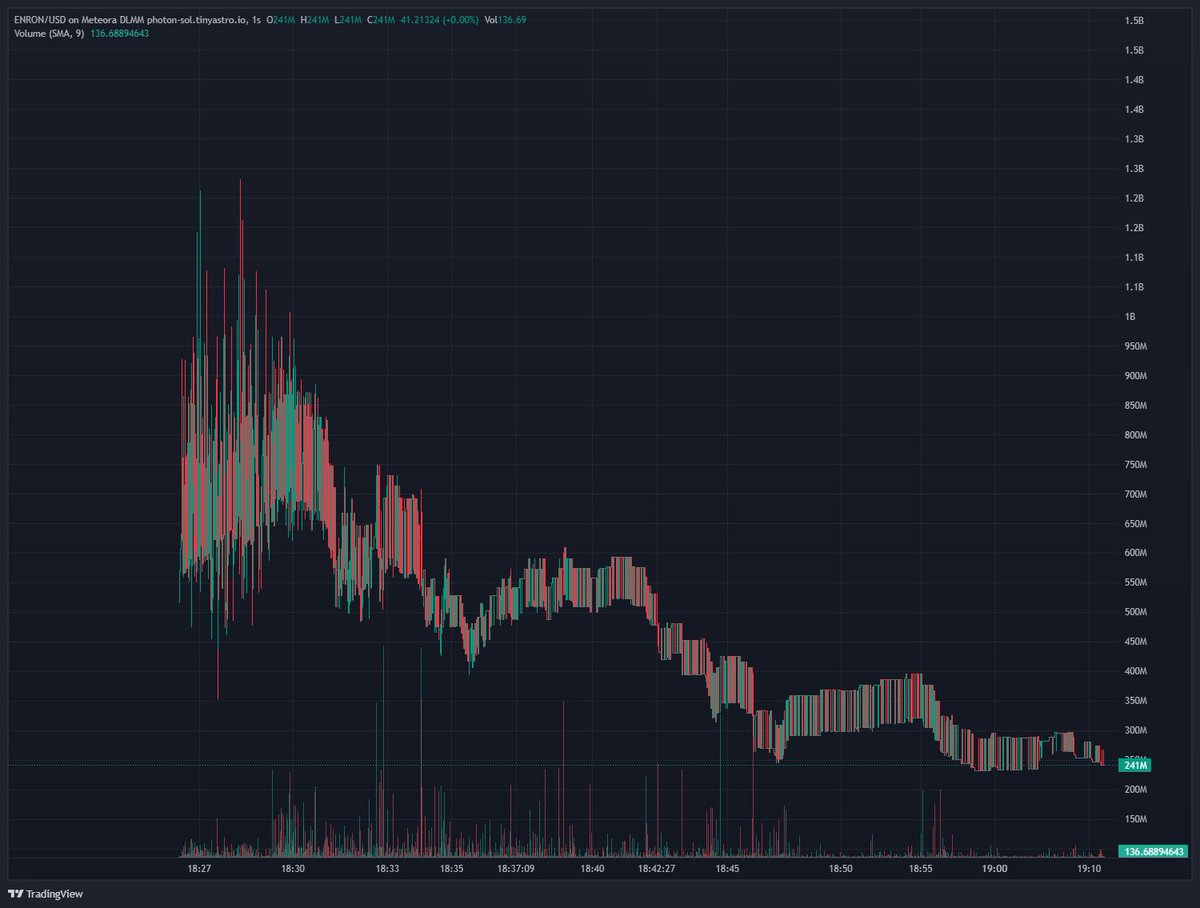Click the 1B label on the price axis

tap(1131, 317)
